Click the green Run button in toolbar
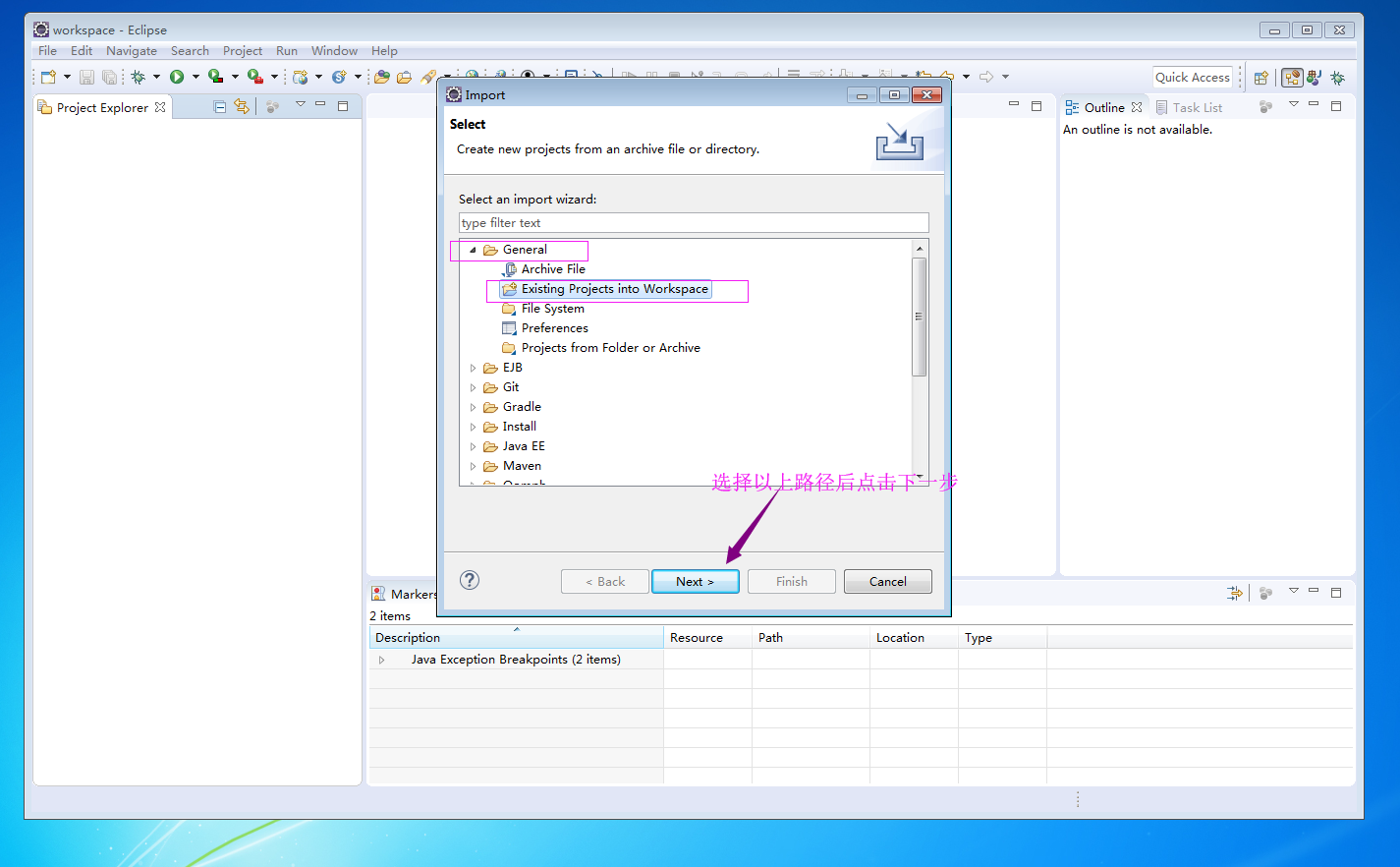Screen dimensions: 1400x867 click(x=177, y=77)
